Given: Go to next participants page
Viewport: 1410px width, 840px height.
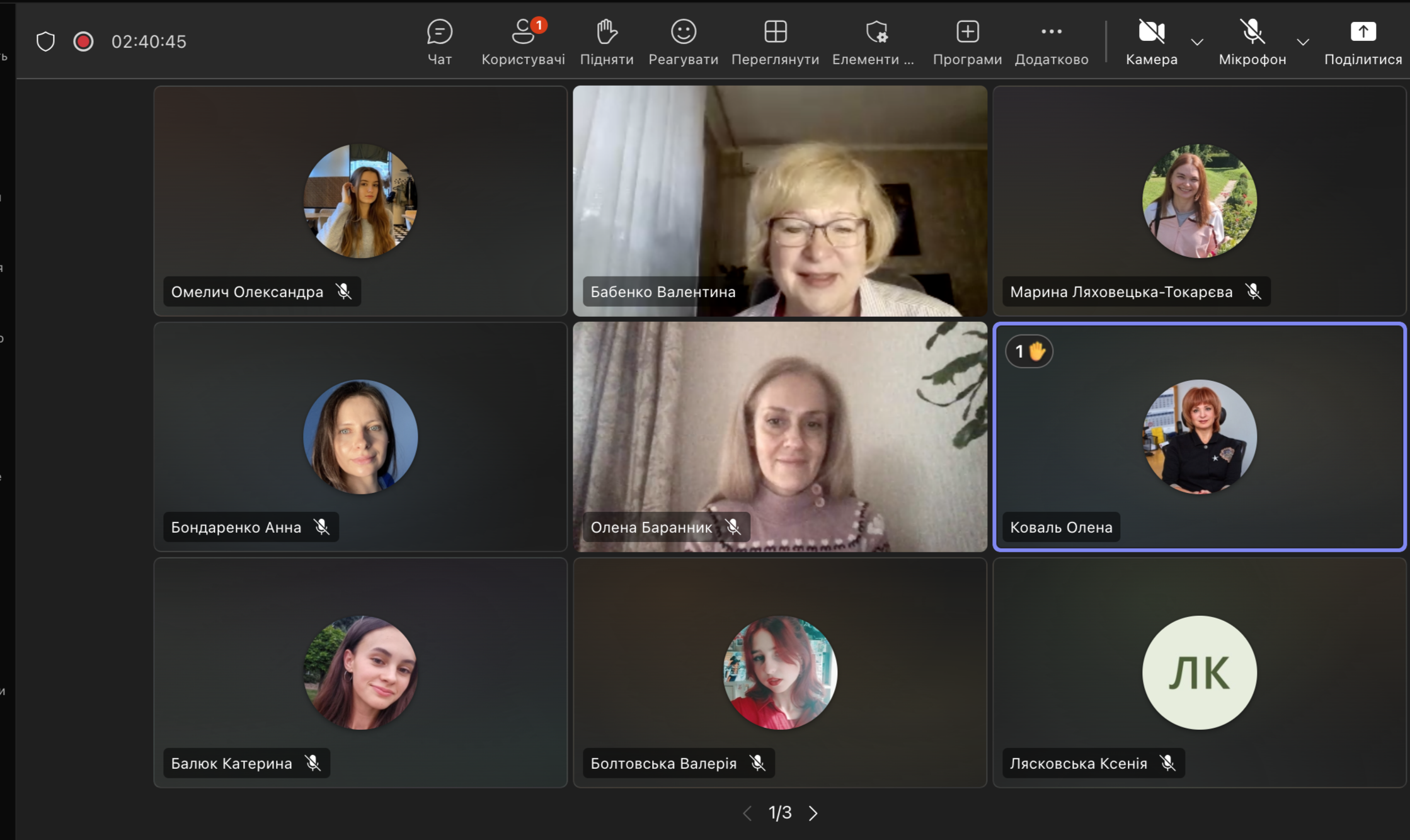Looking at the screenshot, I should [813, 813].
